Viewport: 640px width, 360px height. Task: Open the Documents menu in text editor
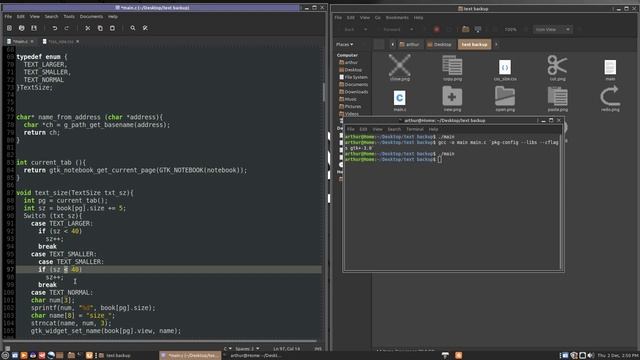point(91,17)
